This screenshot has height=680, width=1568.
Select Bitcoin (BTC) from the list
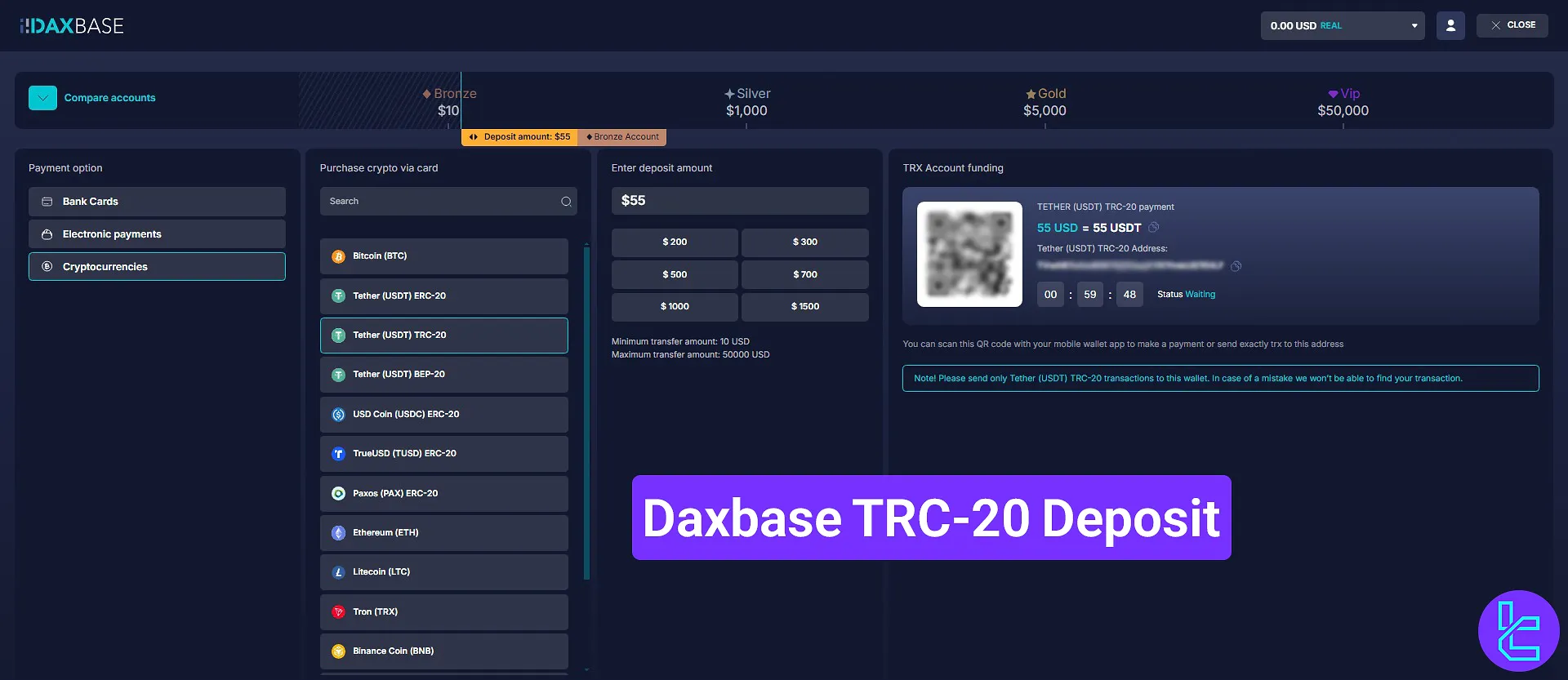pyautogui.click(x=443, y=256)
